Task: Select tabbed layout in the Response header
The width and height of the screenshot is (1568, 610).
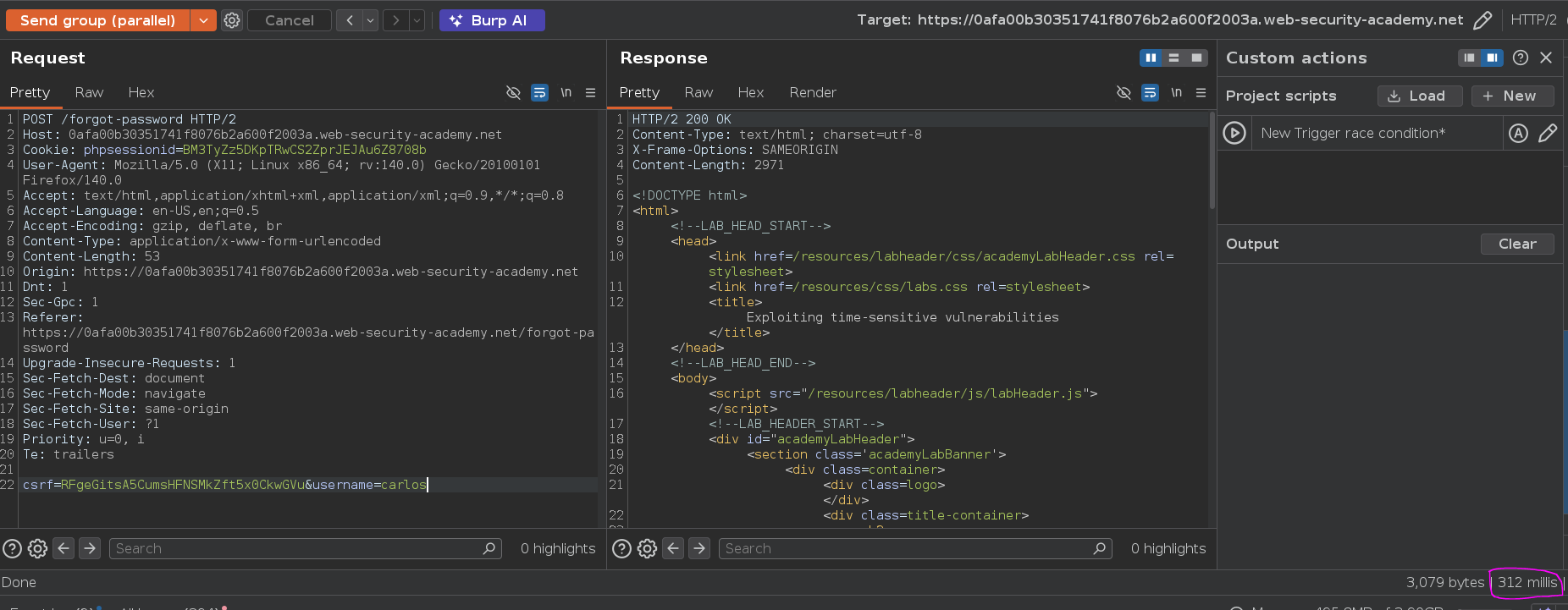Action: pyautogui.click(x=1196, y=58)
